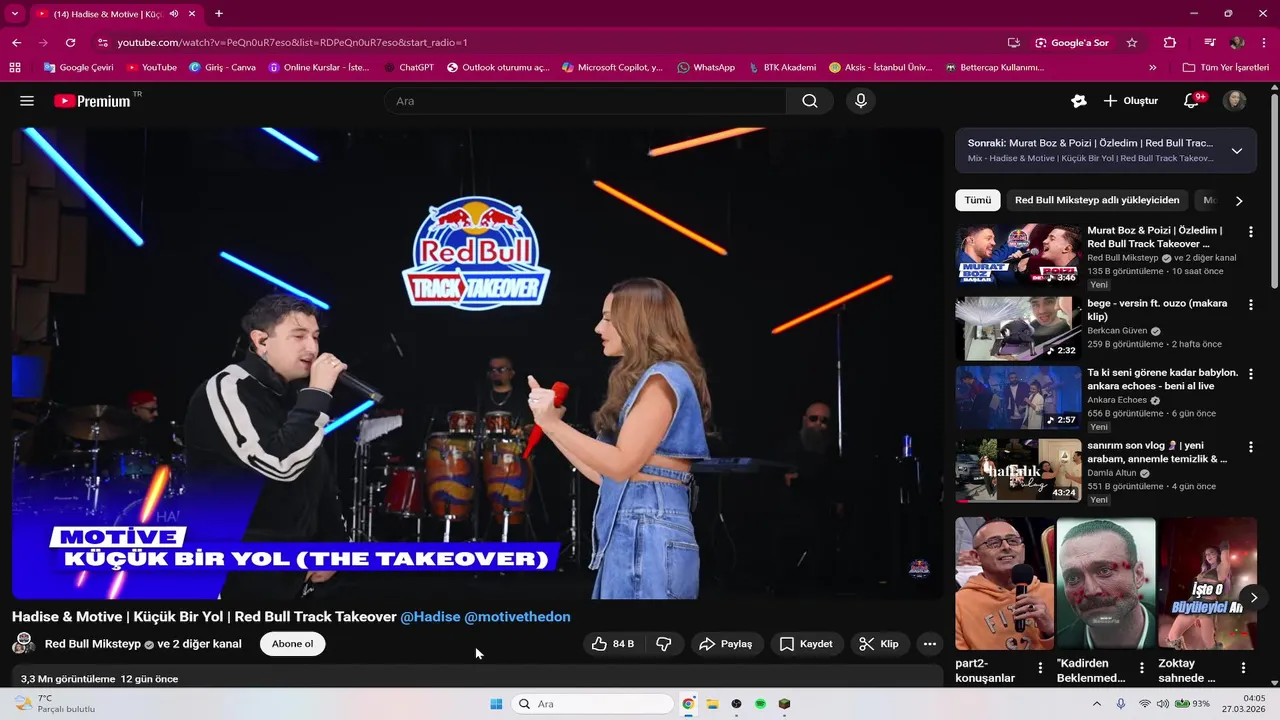Open Spotify from the taskbar

(x=761, y=704)
